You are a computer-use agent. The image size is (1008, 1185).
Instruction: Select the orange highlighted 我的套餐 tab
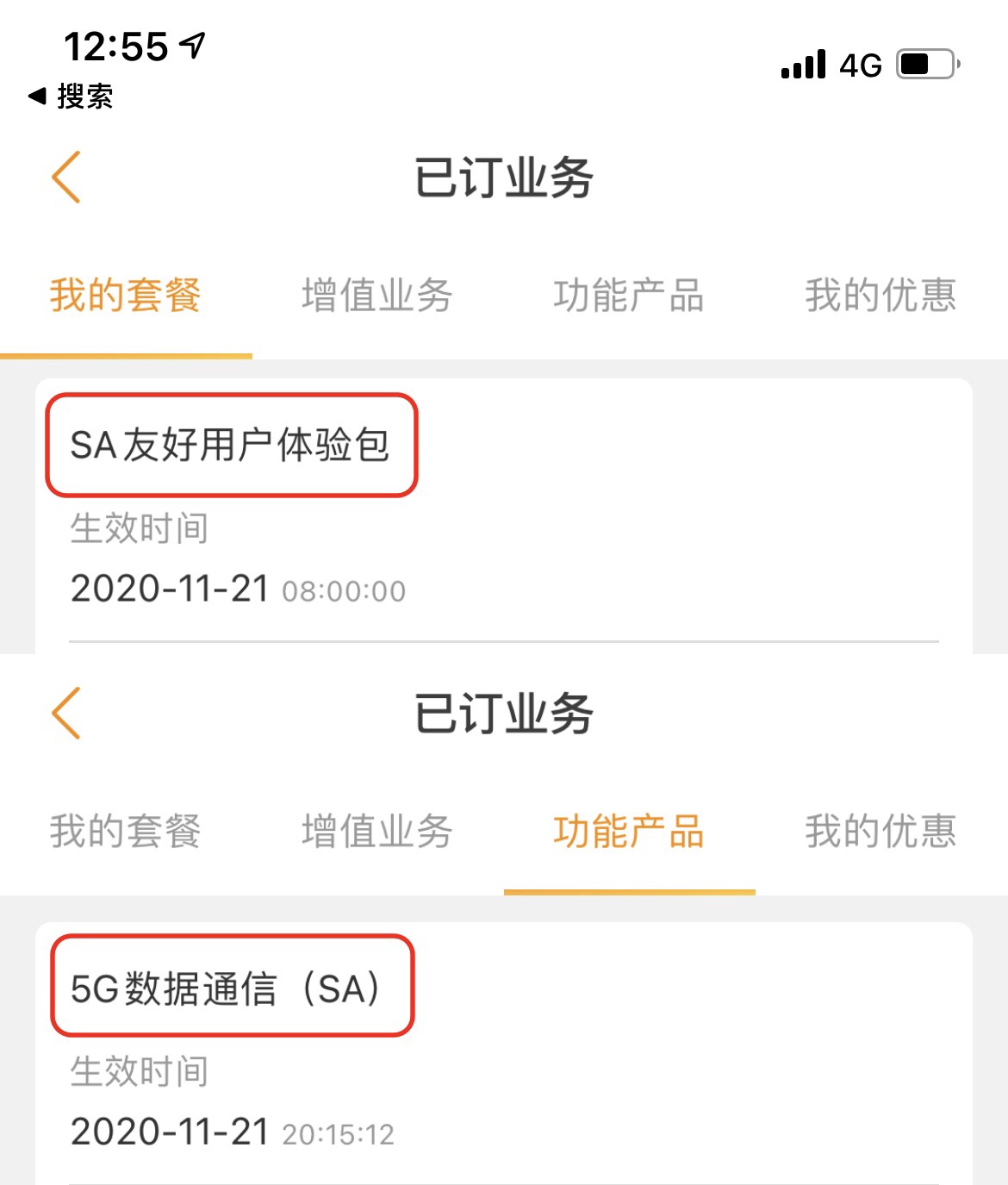126,296
